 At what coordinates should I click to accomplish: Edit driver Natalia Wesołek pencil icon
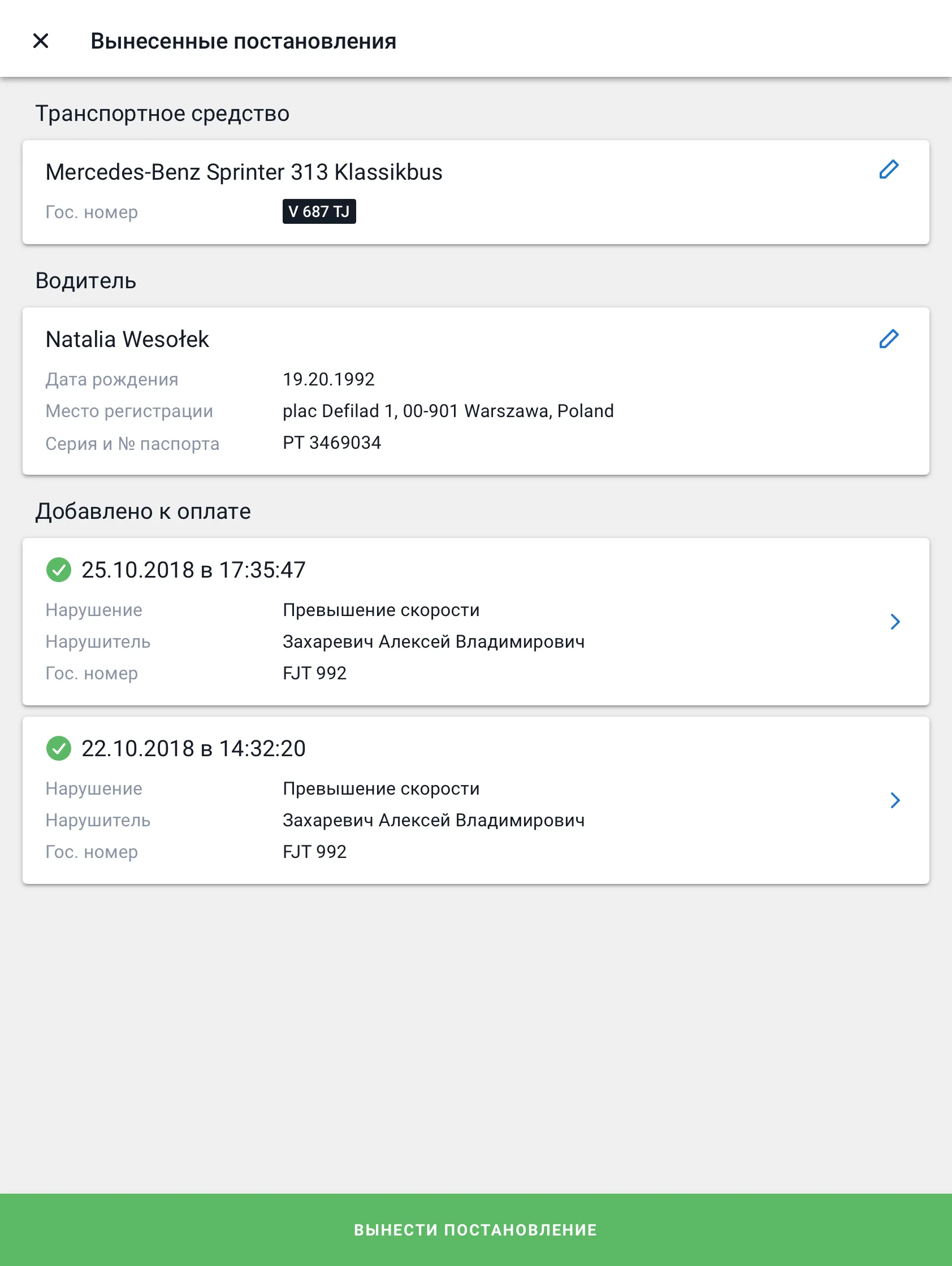[x=889, y=339]
